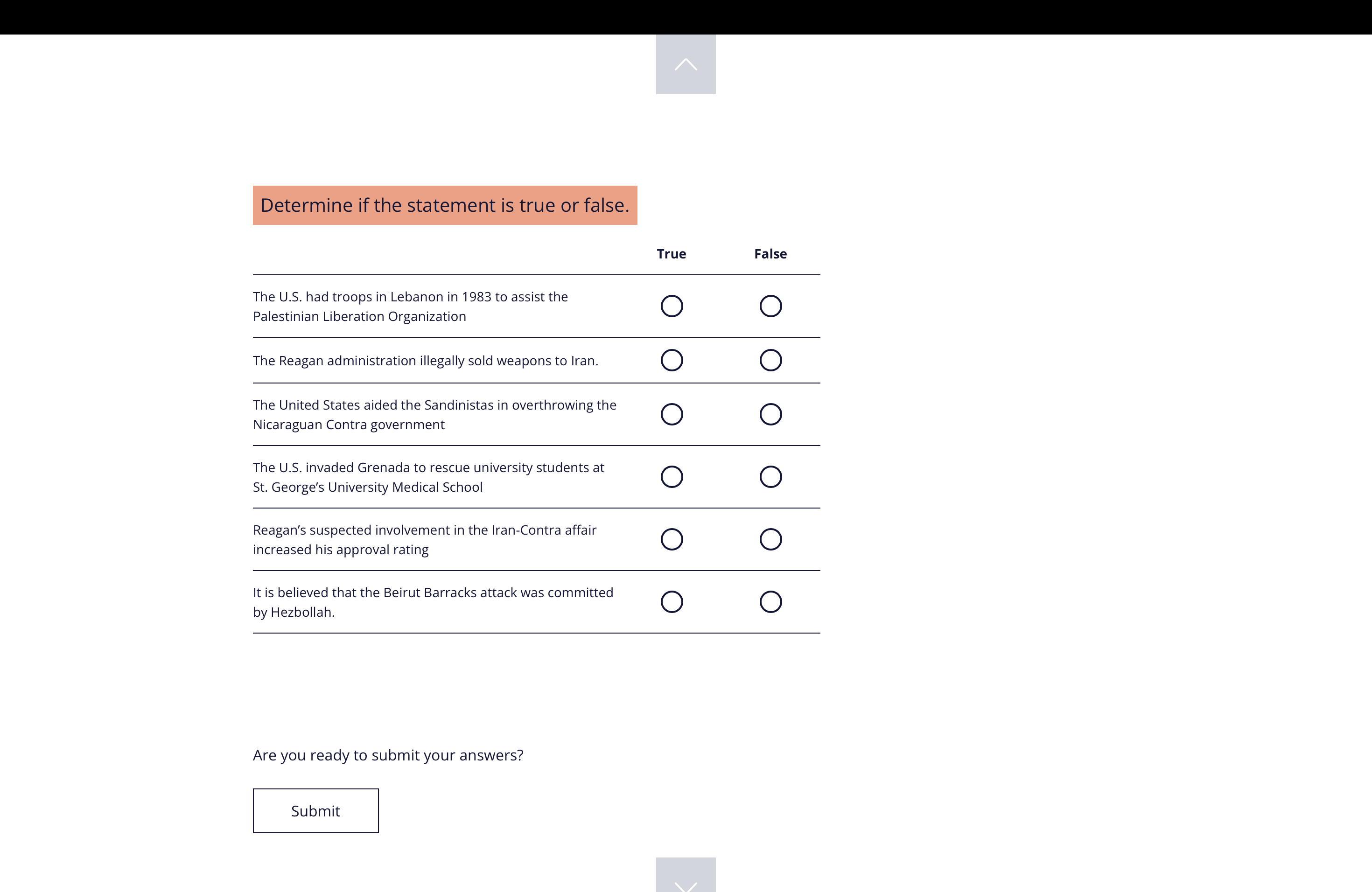Select True for Reagan sold weapons to Iran
The width and height of the screenshot is (1372, 892).
point(672,360)
